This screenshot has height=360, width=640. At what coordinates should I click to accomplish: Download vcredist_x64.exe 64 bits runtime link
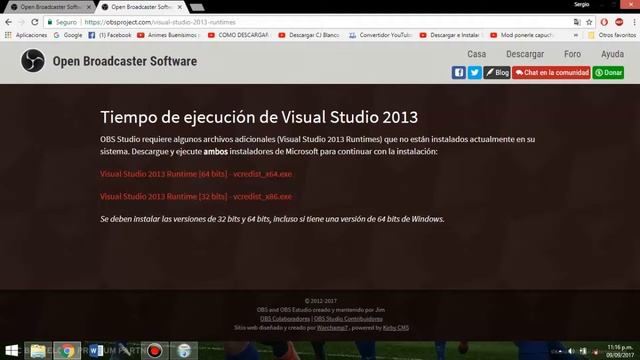[x=196, y=174]
